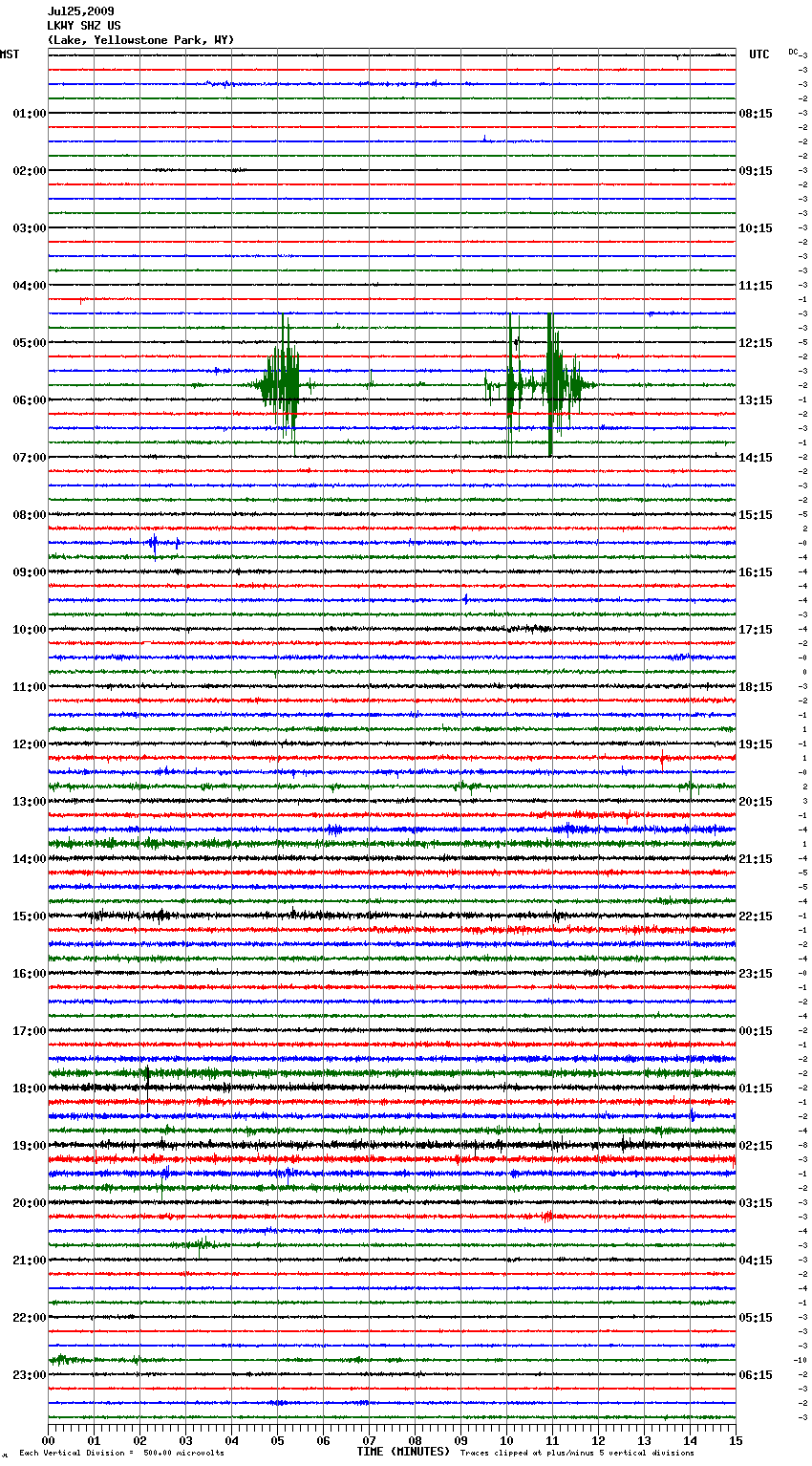Click the 05 minute tick label at bottom

[278, 1440]
